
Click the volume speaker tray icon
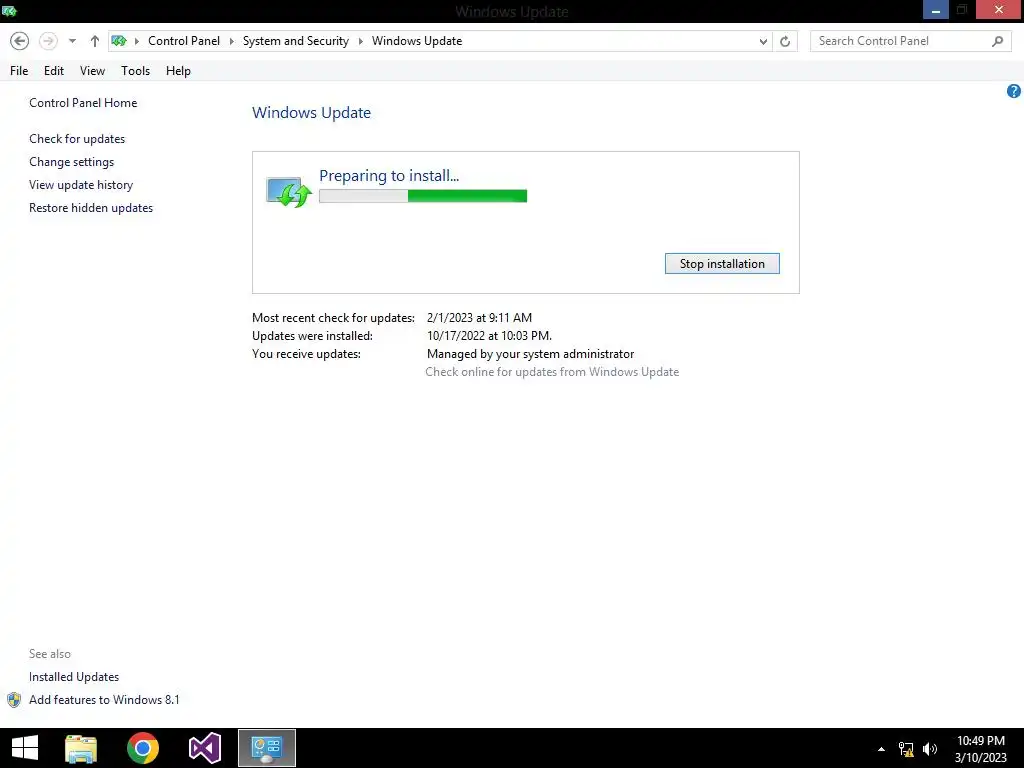click(930, 749)
